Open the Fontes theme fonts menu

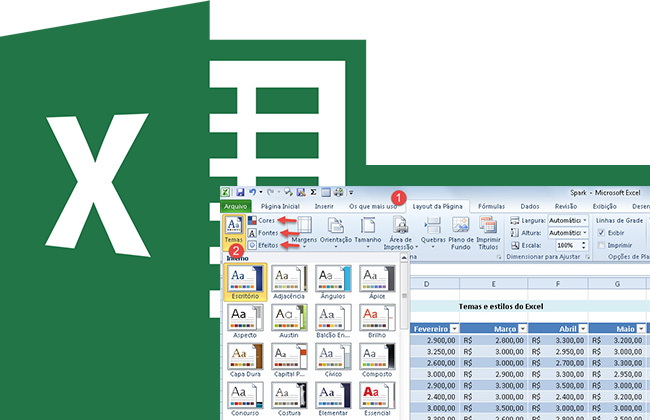coord(263,233)
